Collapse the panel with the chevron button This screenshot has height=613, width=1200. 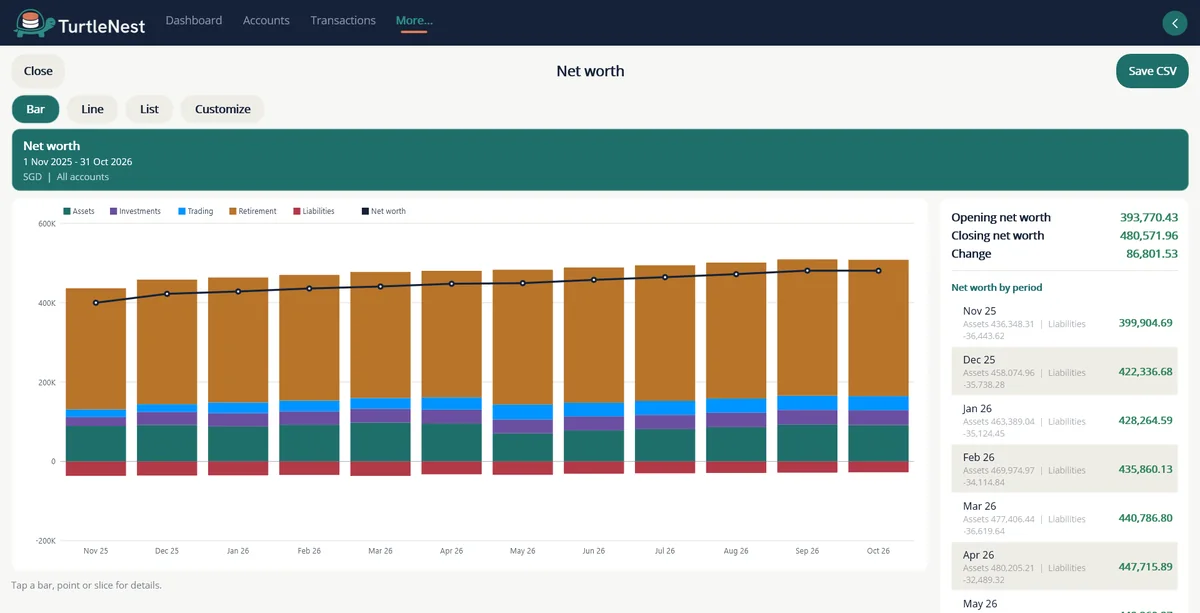[1174, 23]
